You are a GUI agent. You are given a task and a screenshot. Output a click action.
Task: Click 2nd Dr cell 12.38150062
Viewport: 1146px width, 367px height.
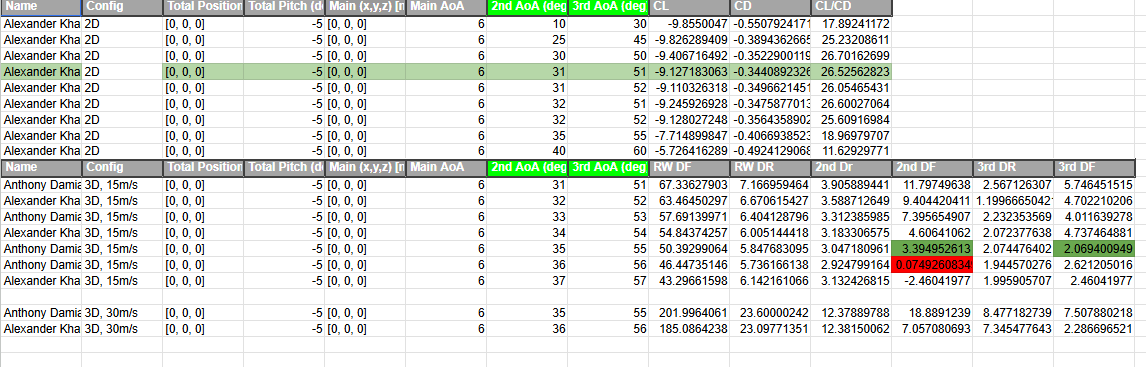pos(851,329)
